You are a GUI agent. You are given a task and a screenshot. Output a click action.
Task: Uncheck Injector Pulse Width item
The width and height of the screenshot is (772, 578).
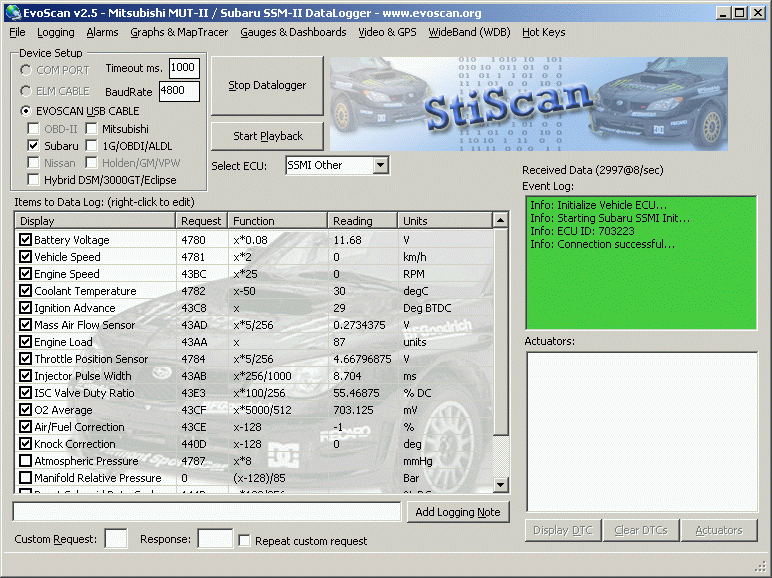pos(25,376)
